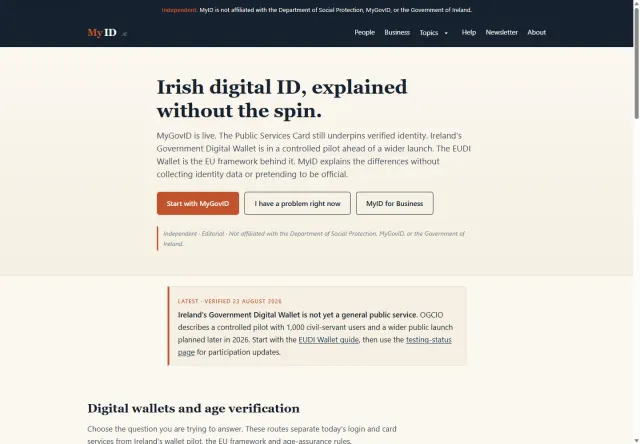Screen dimensions: 640x444
Task: Open the Help nav item
Action: point(469,32)
